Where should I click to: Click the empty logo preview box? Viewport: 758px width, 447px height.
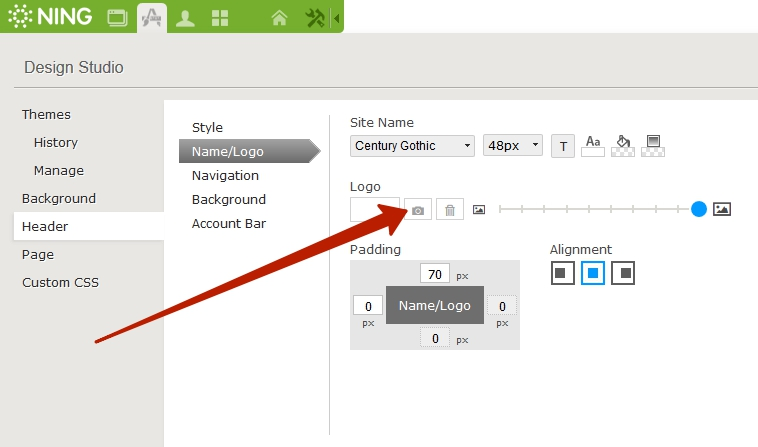click(x=375, y=209)
